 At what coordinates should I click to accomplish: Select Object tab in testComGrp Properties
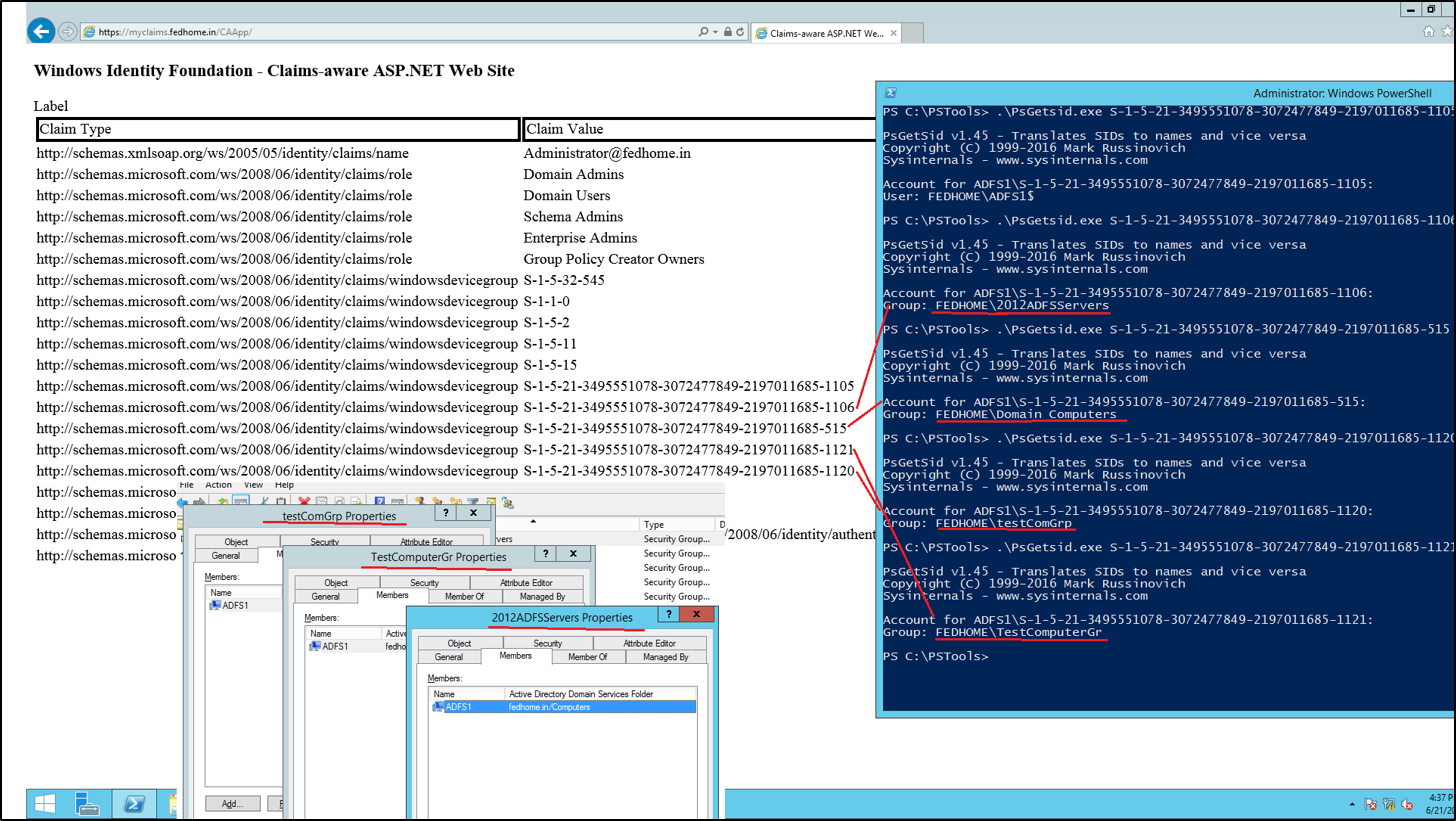(x=236, y=542)
